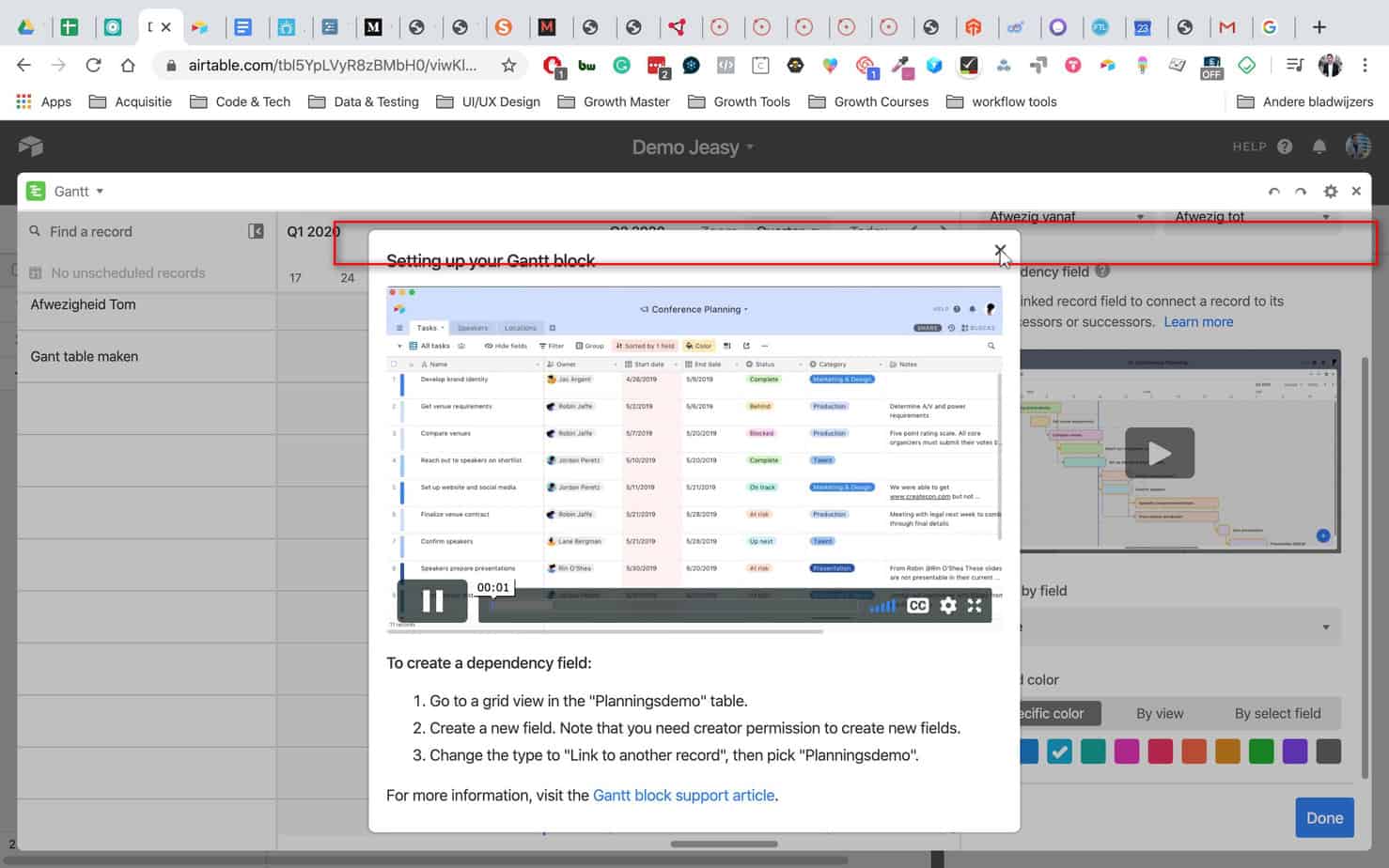The width and height of the screenshot is (1389, 868).
Task: Enter fullscreen mode for the video
Action: (x=975, y=606)
